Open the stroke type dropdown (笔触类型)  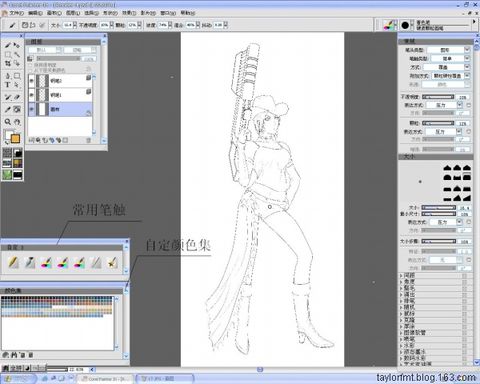point(450,58)
